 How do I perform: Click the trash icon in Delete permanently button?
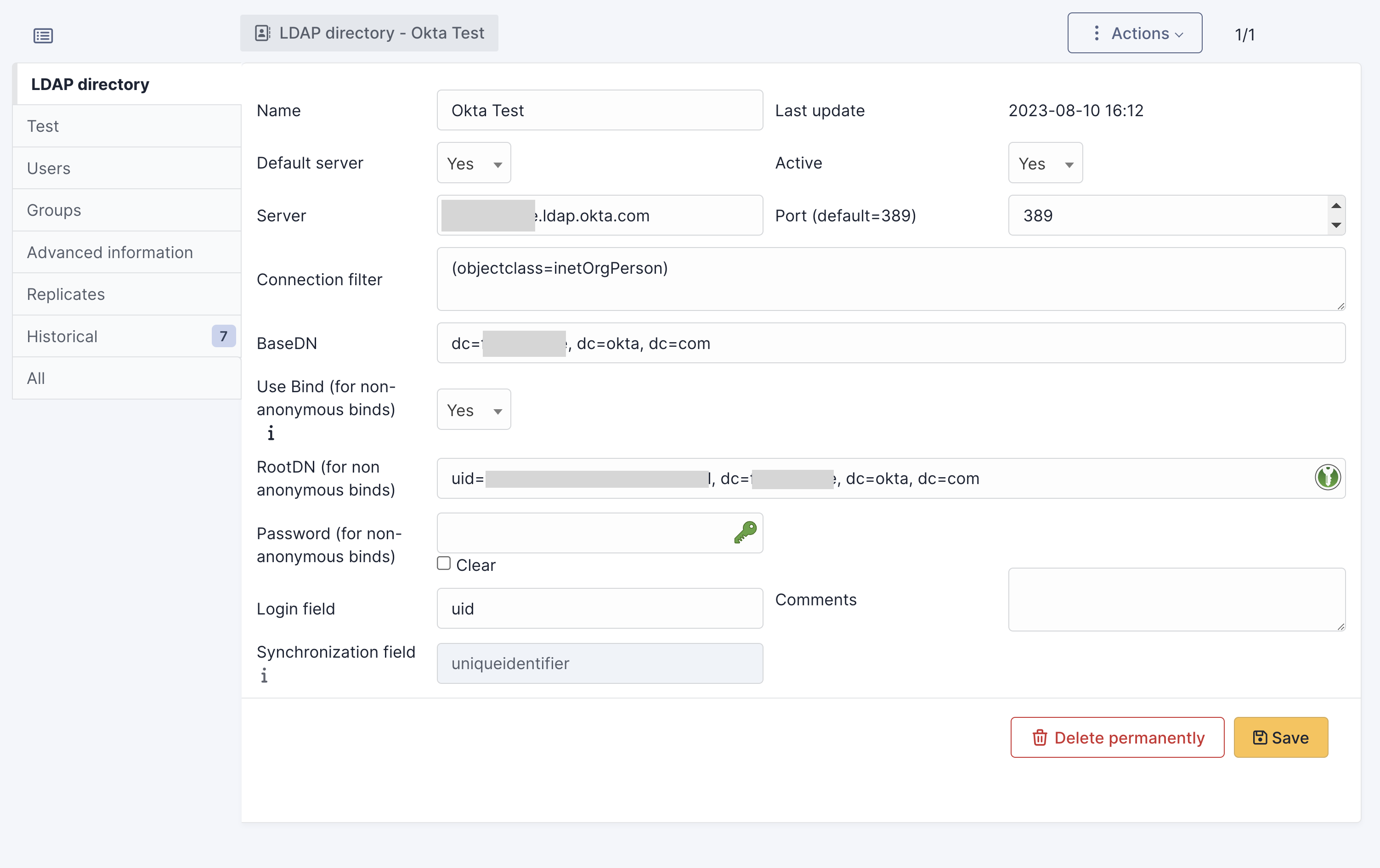click(1040, 738)
